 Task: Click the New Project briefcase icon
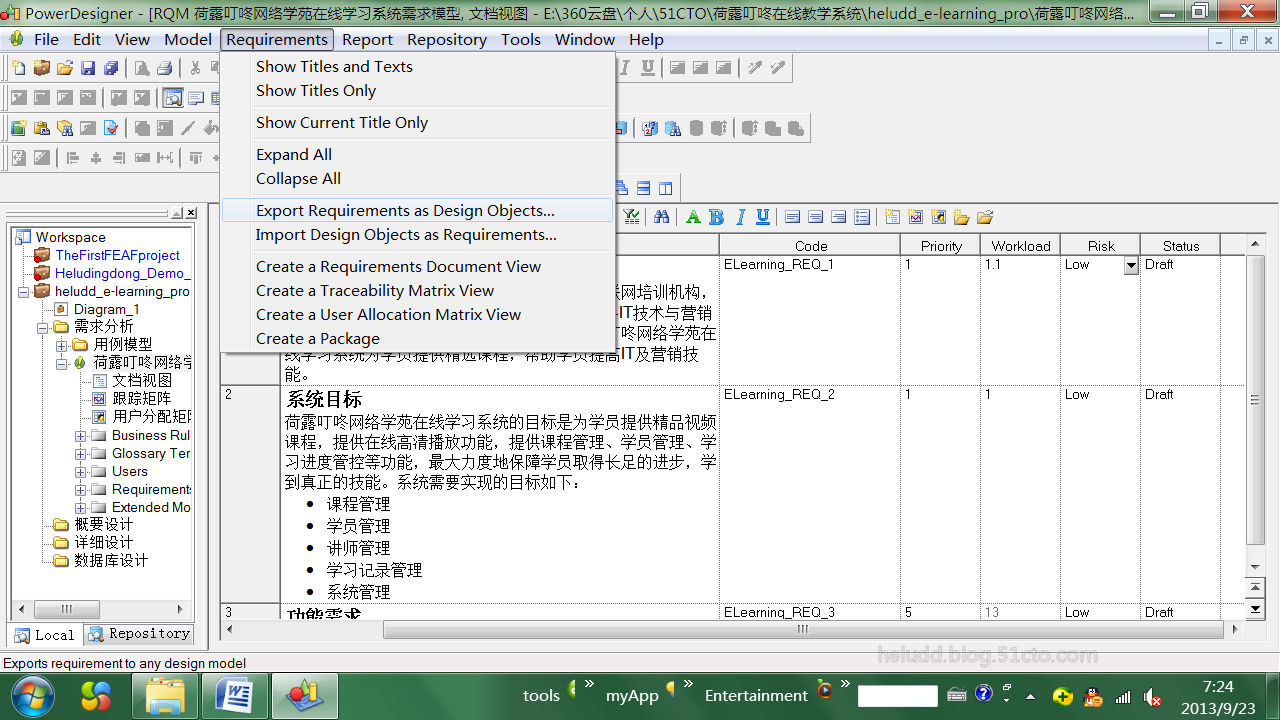pos(41,68)
